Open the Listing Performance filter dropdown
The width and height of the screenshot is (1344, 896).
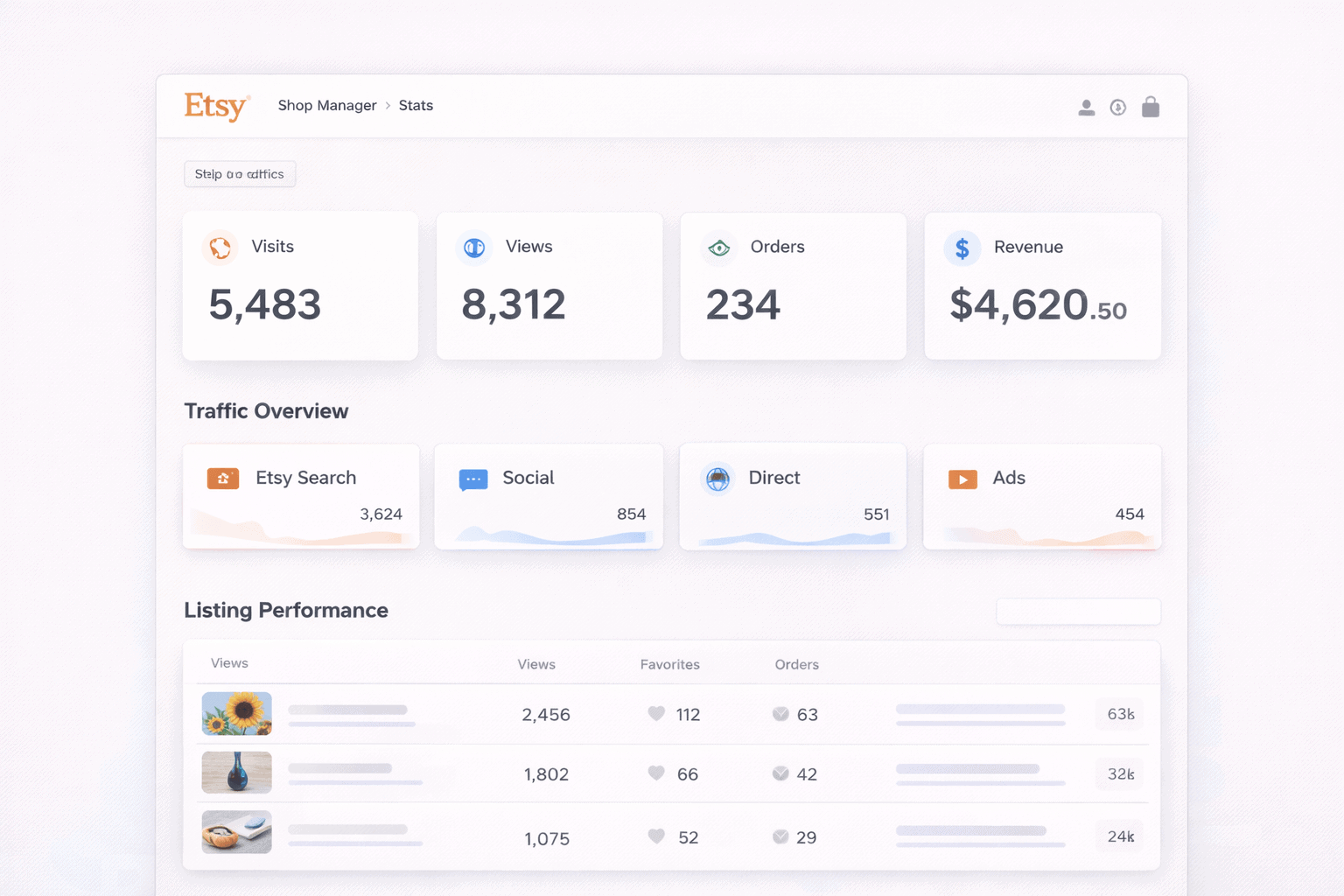[1078, 612]
